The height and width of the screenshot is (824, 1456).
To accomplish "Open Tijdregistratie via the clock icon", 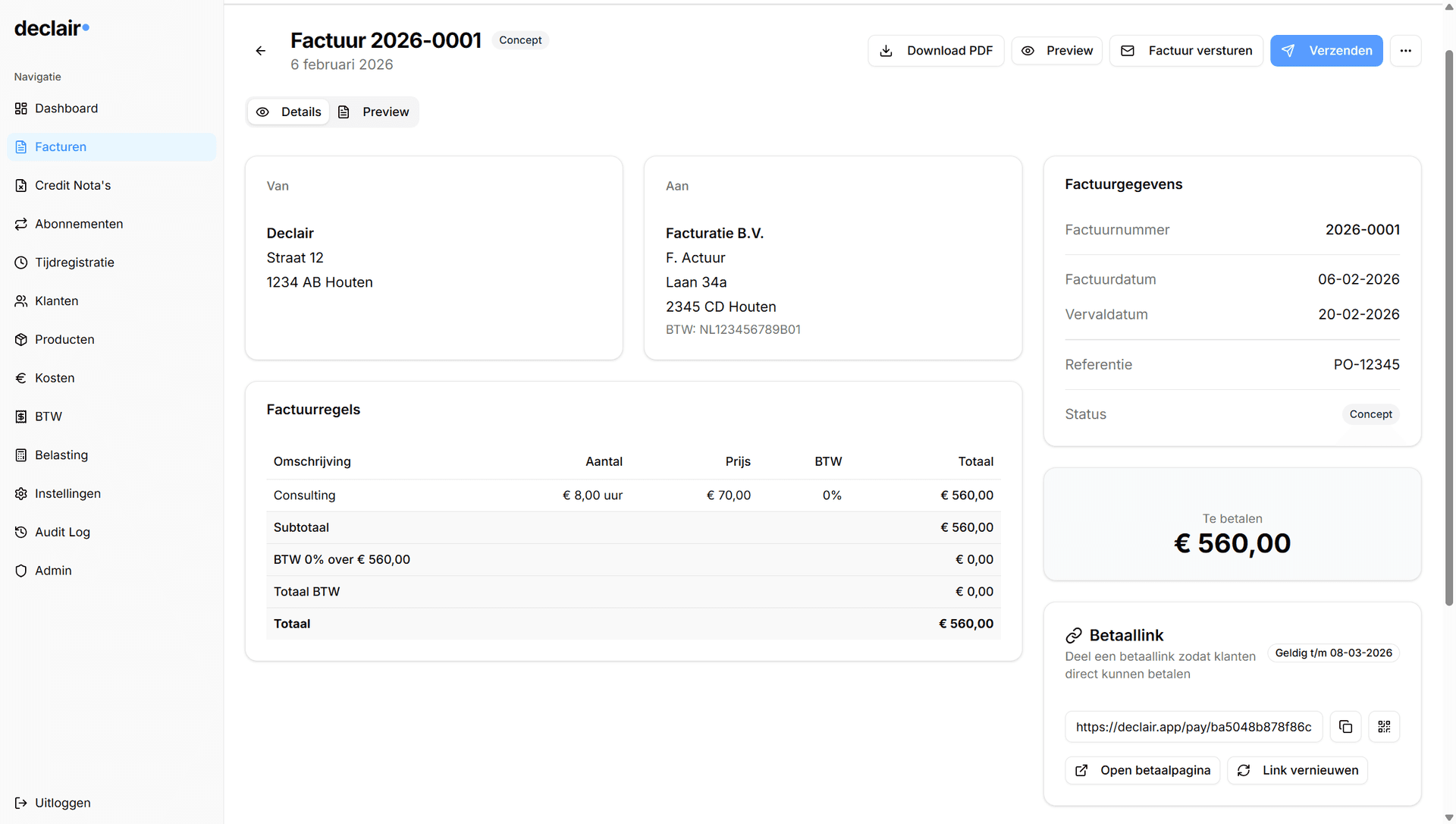I will click(21, 263).
